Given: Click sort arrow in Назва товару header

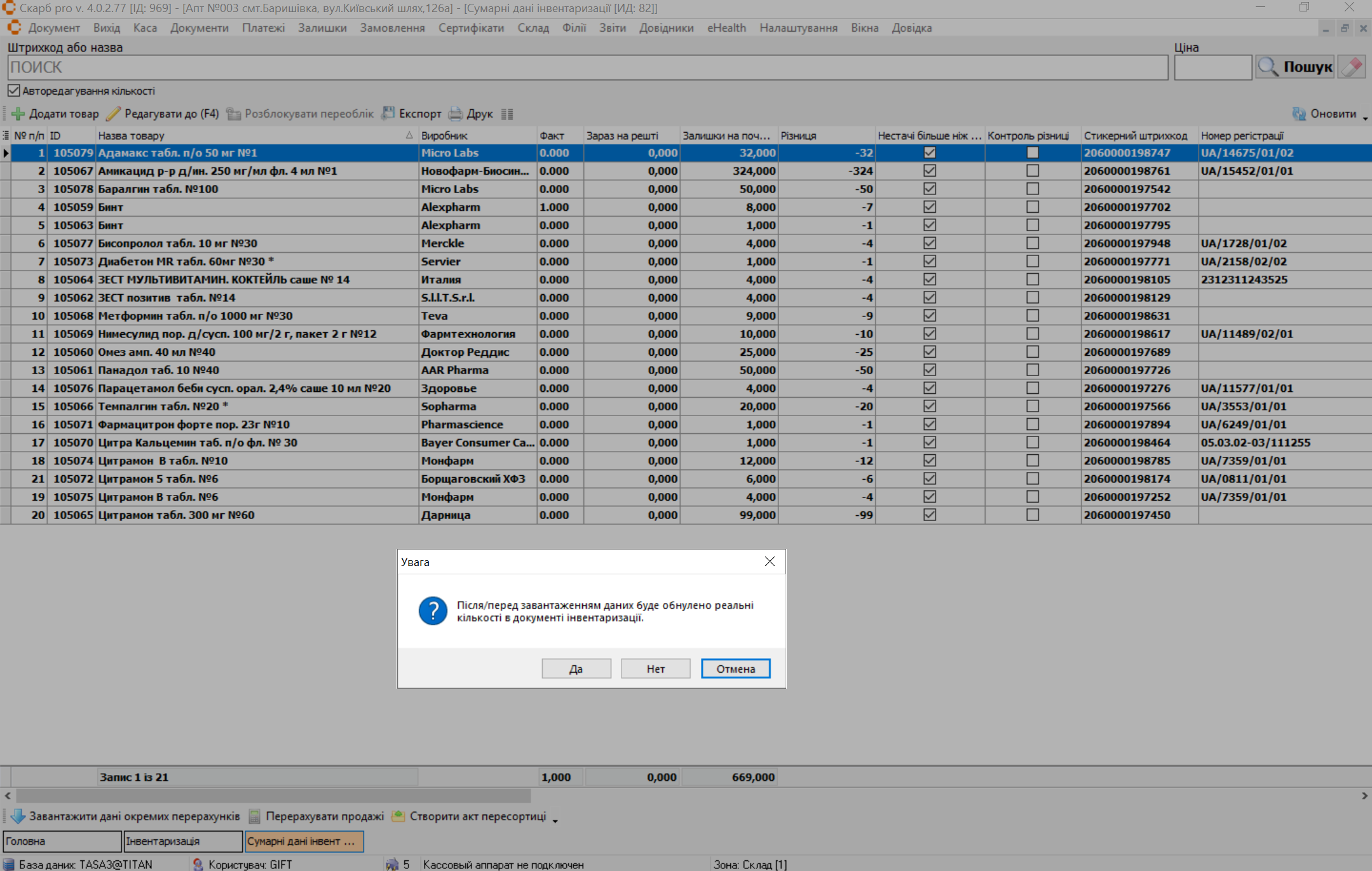Looking at the screenshot, I should click(x=409, y=135).
